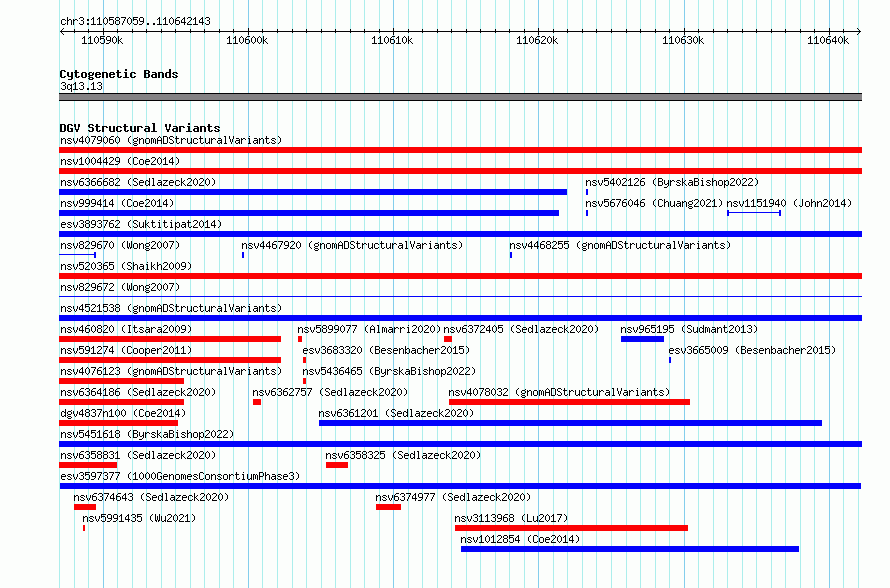Viewport: 890px width, 588px height.
Task: Open nsv6374977 (Sedlazeck2020) variant label
Action: [453, 497]
